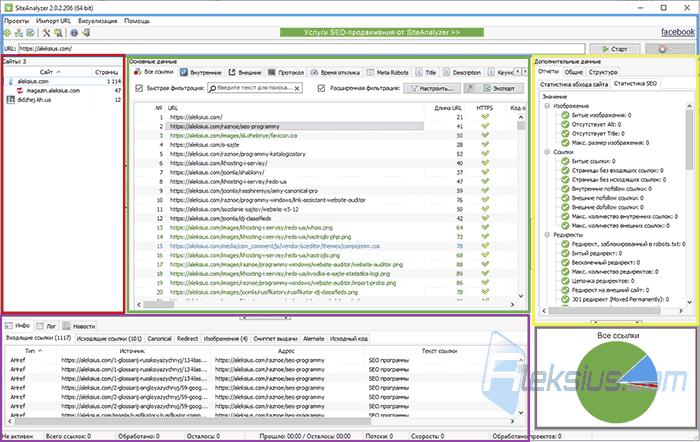The width and height of the screenshot is (700, 442).
Task: Open the Meta Robots tab
Action: coord(388,72)
